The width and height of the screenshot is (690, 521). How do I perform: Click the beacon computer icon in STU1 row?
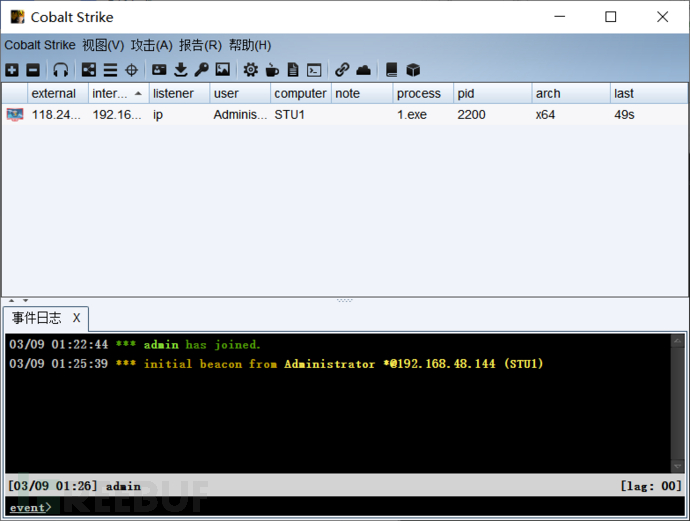tap(15, 115)
